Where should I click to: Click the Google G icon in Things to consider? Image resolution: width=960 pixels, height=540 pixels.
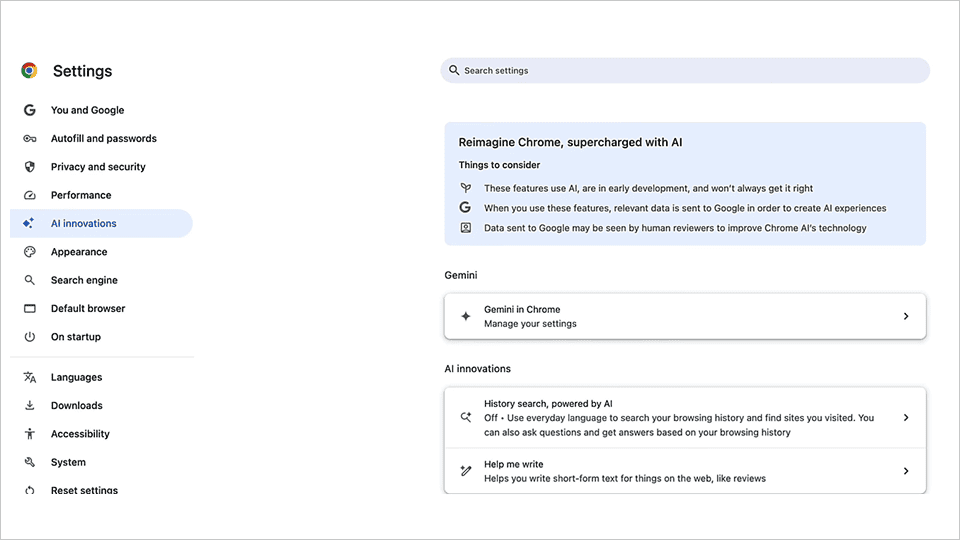465,208
